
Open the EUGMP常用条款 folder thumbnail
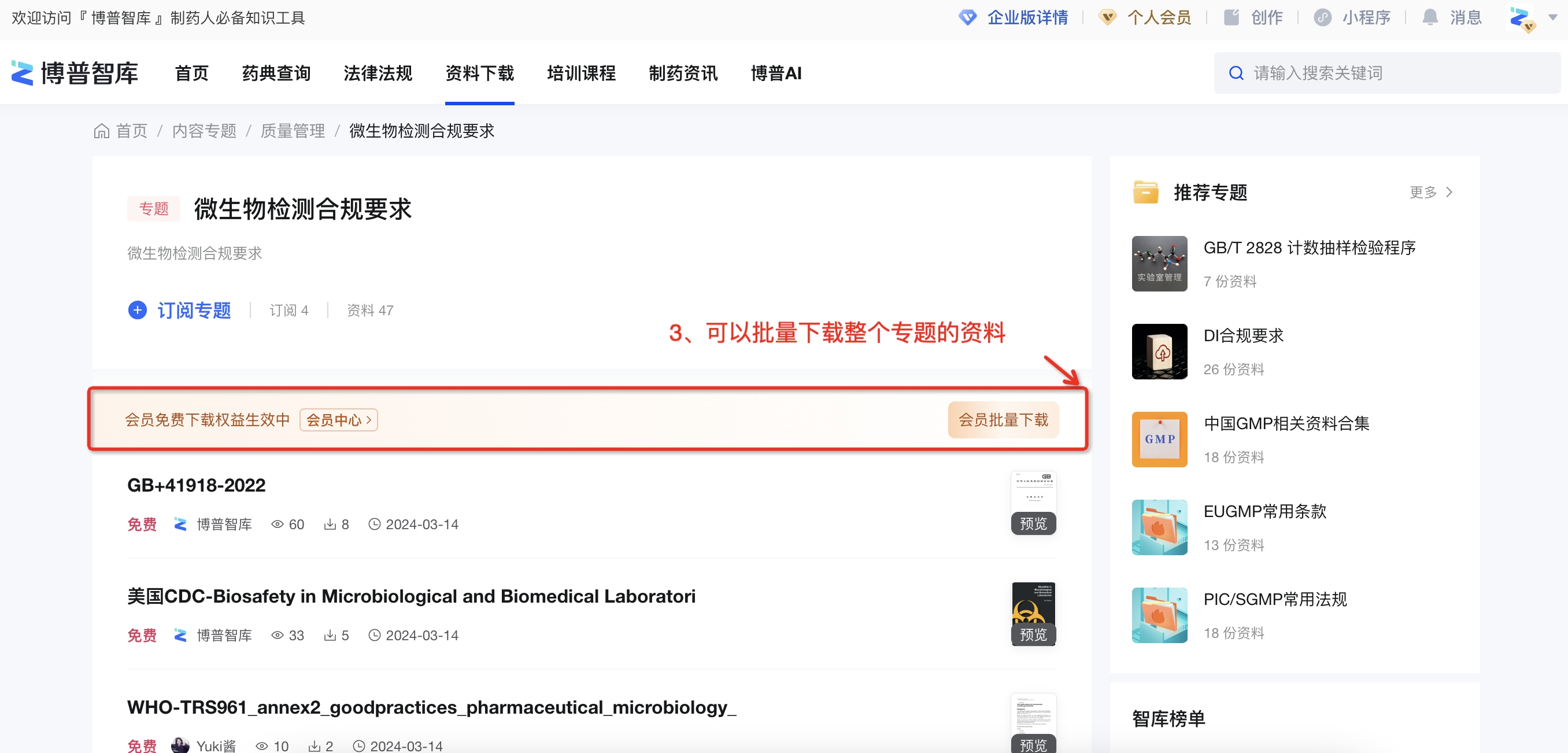(1159, 527)
